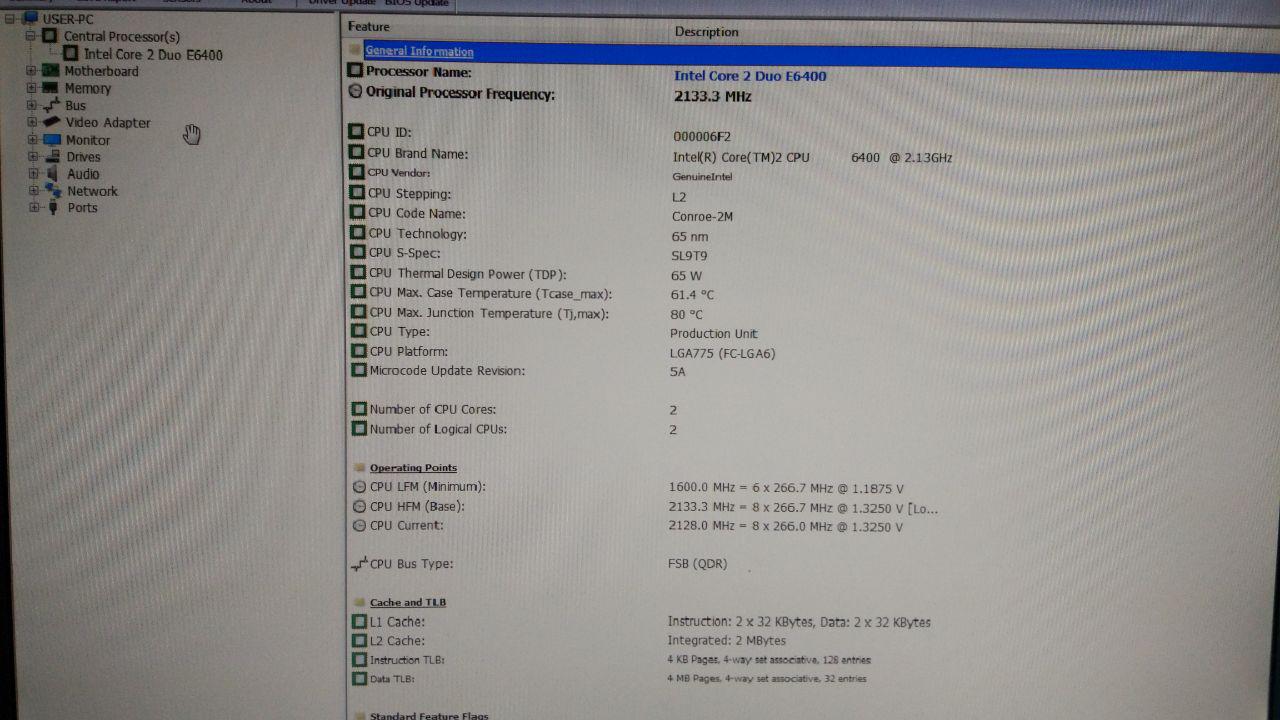Click the chip icon beside CPU Brand Name

pyautogui.click(x=357, y=152)
